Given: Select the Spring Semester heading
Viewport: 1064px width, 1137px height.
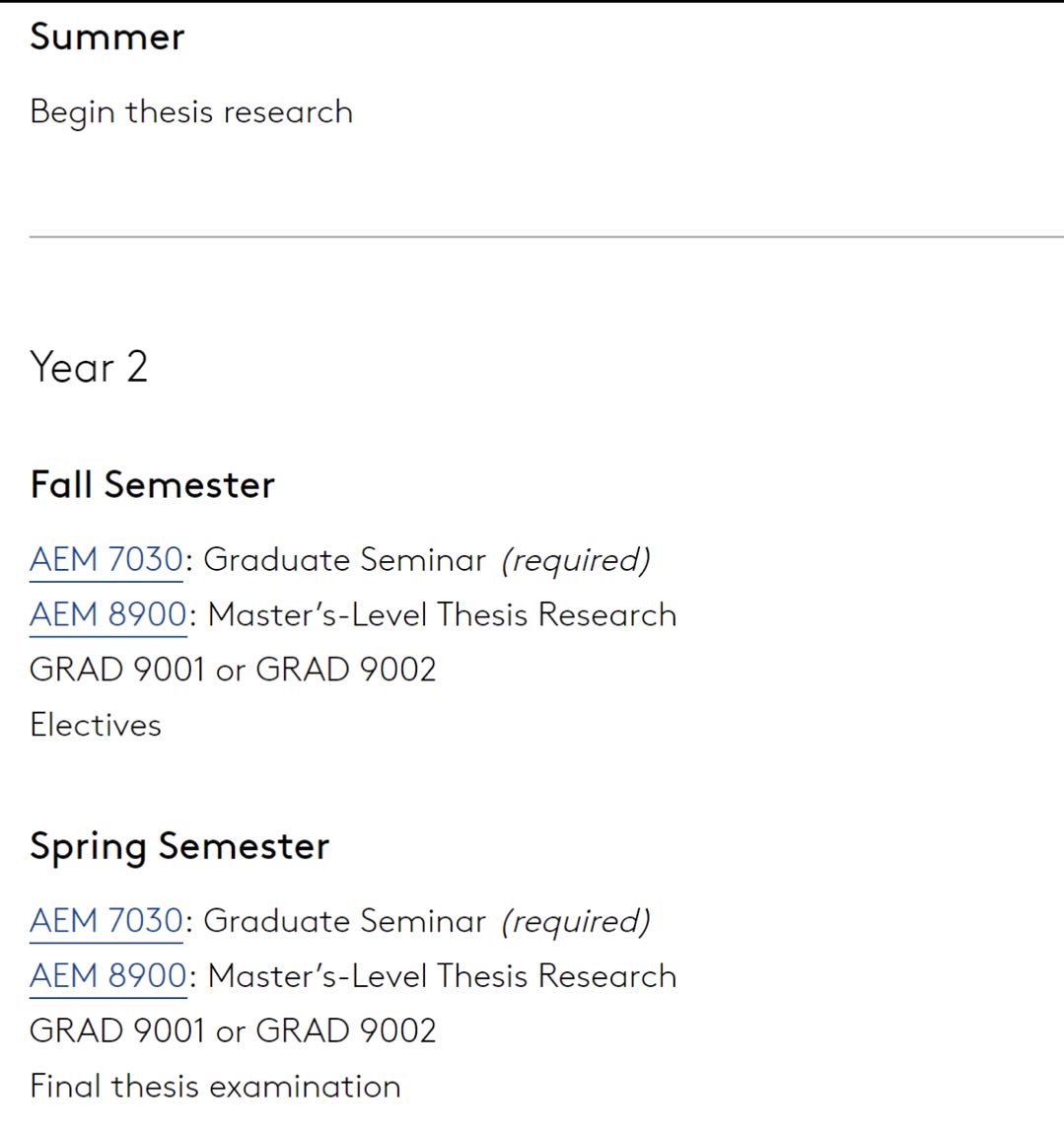Looking at the screenshot, I should tap(179, 846).
